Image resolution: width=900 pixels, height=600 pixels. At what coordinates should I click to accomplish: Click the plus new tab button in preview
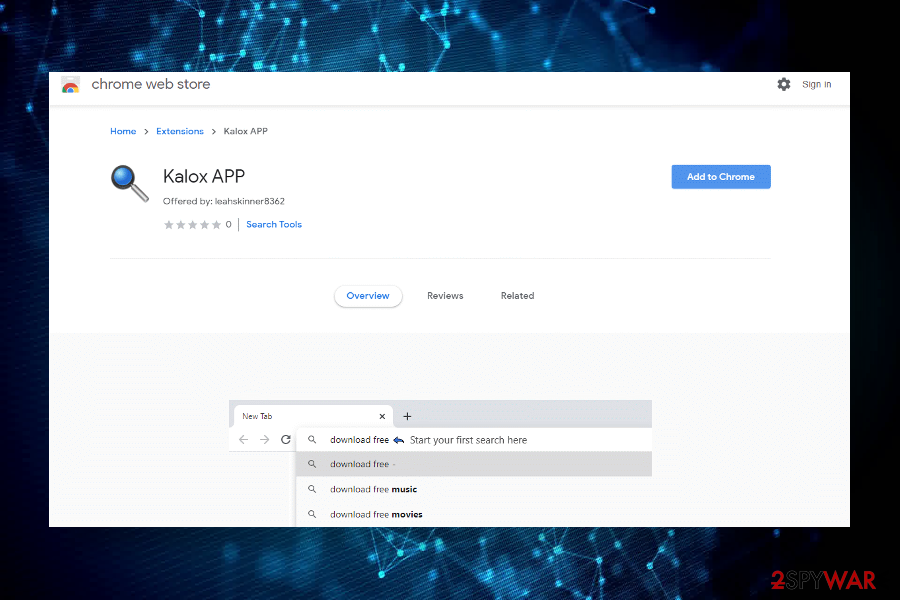[407, 416]
